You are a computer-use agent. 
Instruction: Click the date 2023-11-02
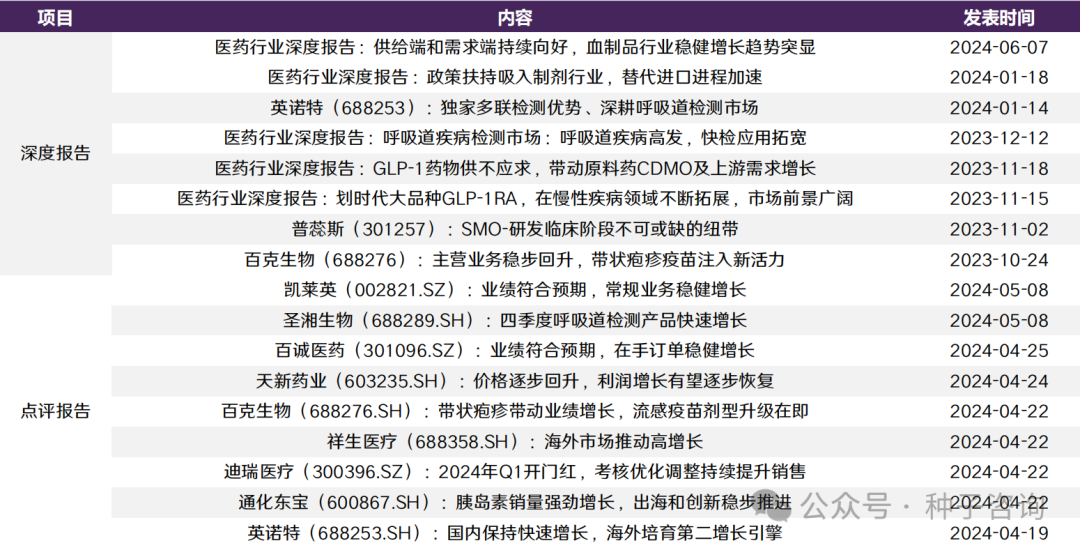[x=999, y=229]
